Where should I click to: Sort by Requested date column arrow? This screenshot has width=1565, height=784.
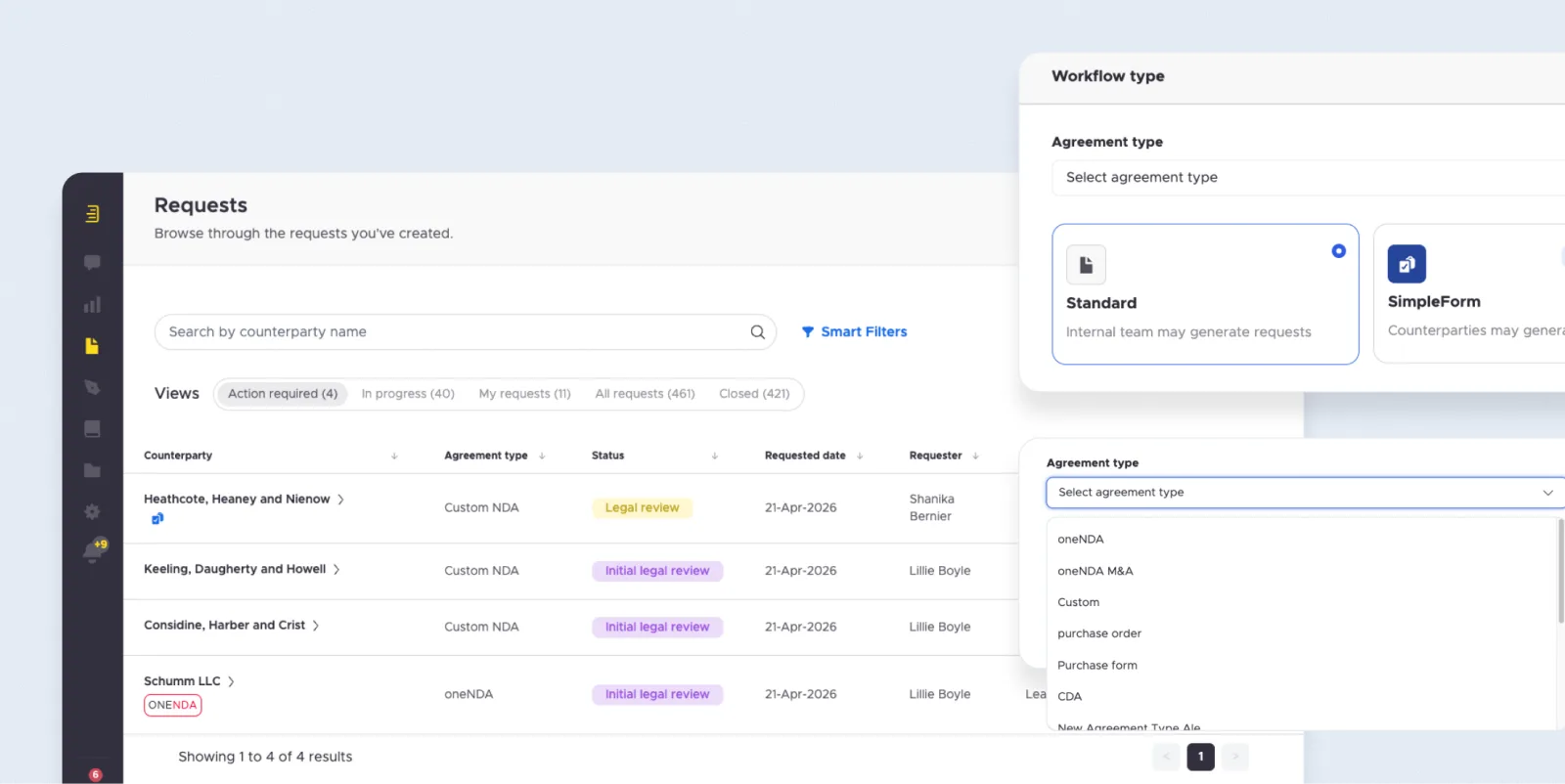pos(860,456)
